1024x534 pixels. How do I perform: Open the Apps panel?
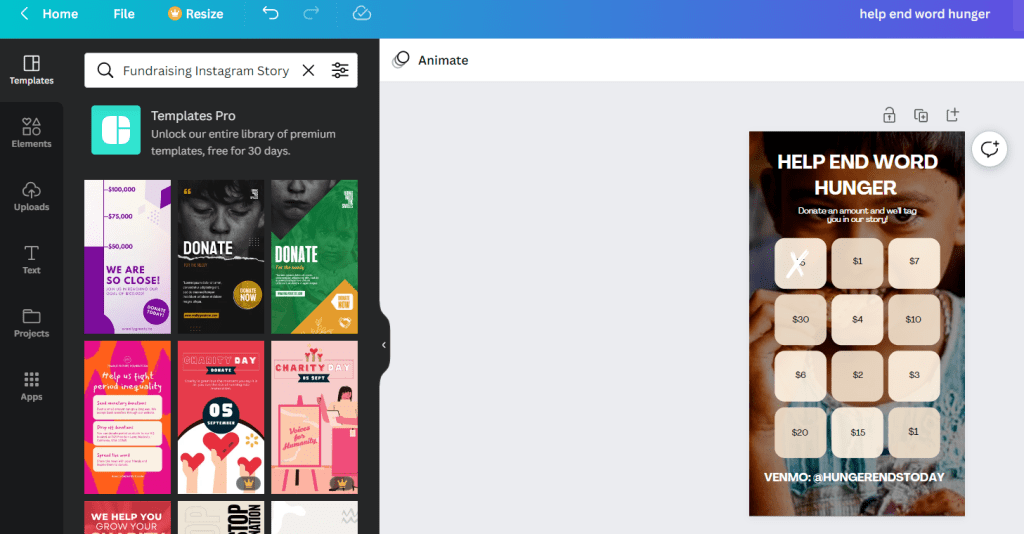[x=31, y=386]
